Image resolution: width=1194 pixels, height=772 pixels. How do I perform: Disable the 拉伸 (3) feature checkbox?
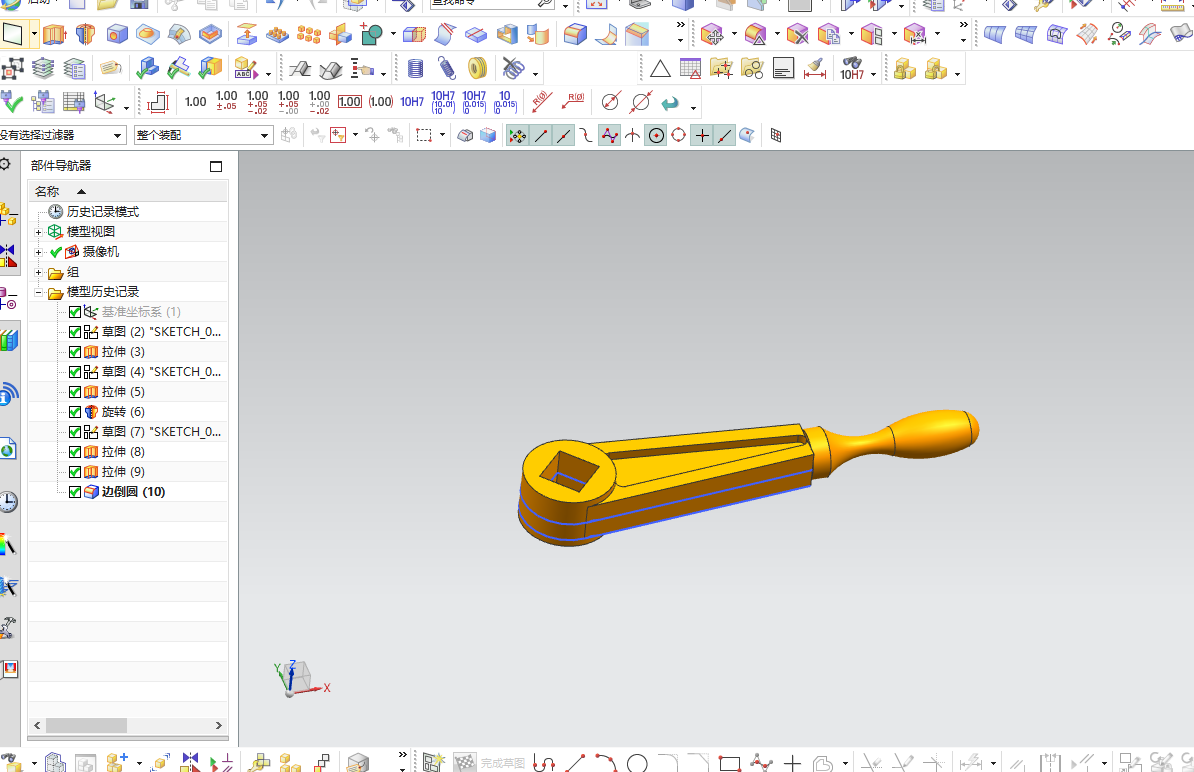click(x=75, y=352)
